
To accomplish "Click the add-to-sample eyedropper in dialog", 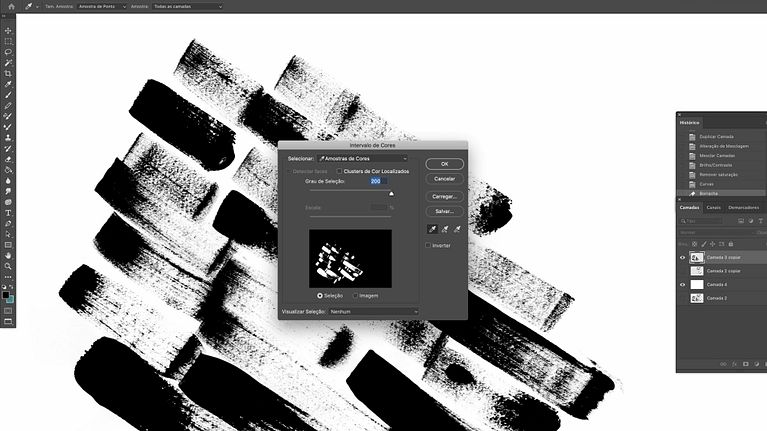I will 445,229.
